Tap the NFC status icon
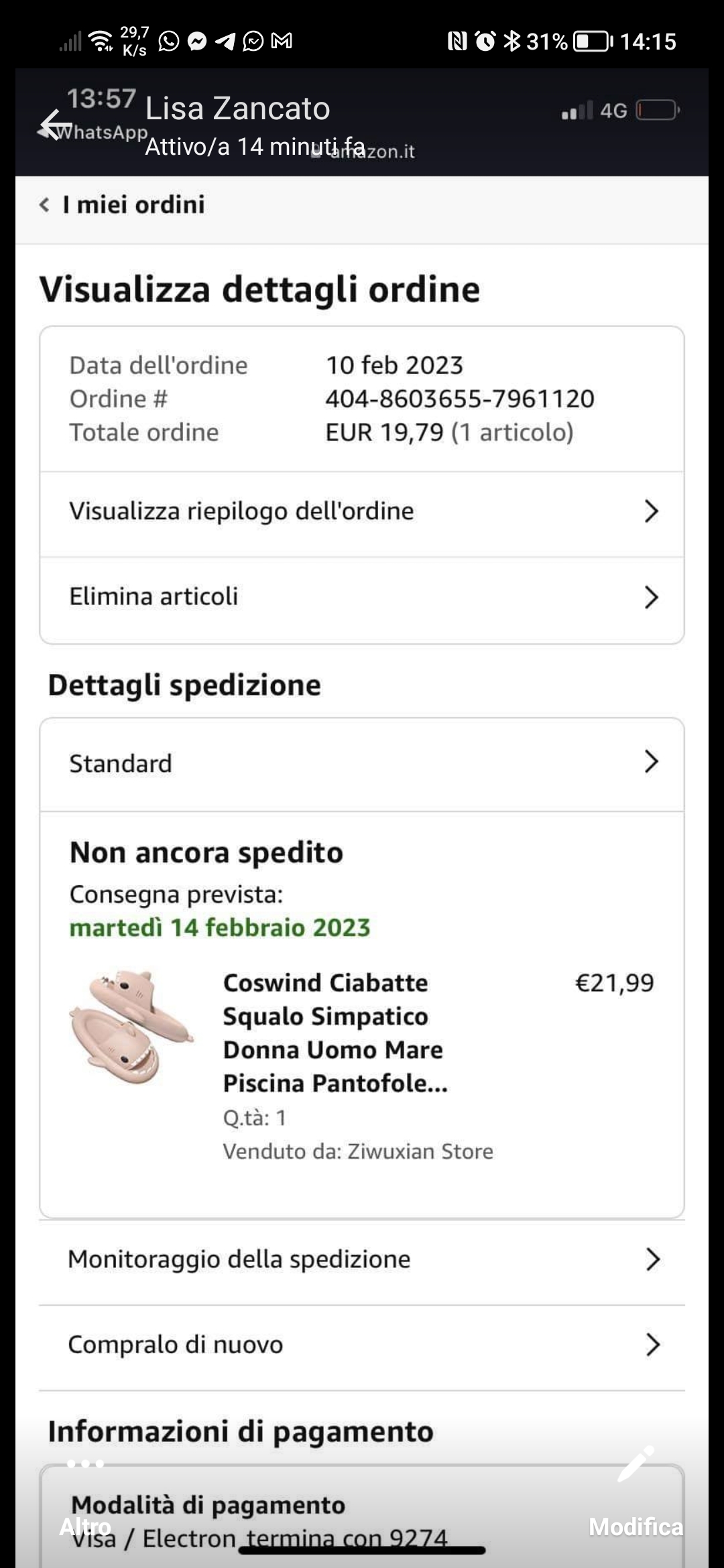Viewport: 724px width, 1568px height. [457, 42]
